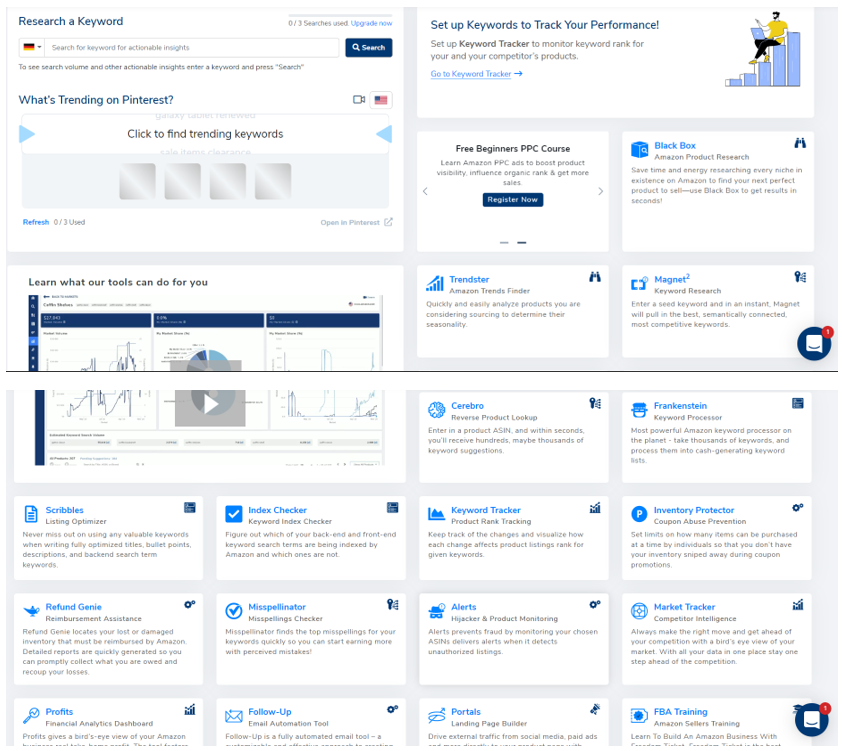Click the Inventory Protector P icon
The height and width of the screenshot is (751, 842).
(639, 514)
